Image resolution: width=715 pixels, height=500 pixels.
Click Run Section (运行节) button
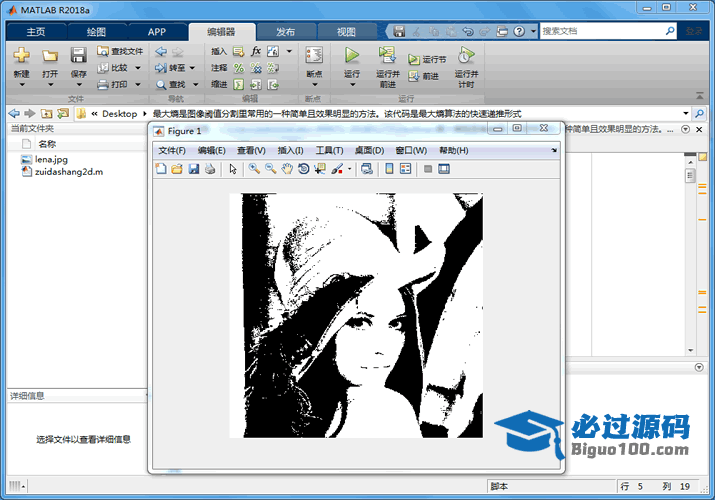tap(427, 59)
